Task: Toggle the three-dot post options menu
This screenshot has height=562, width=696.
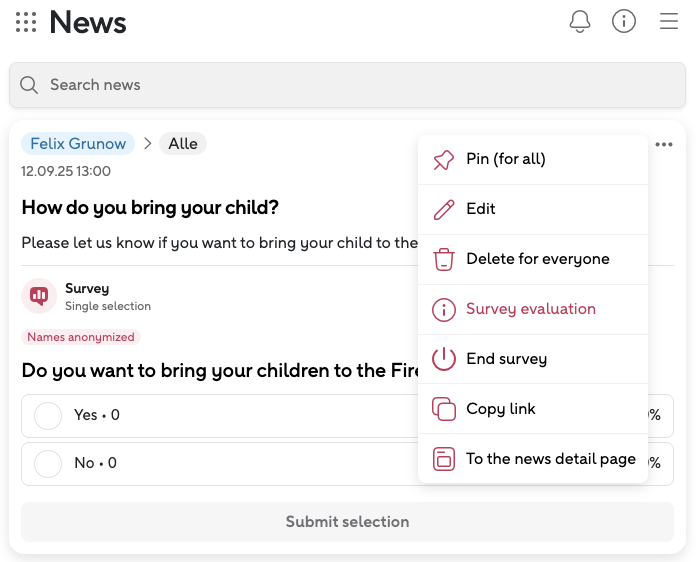Action: (x=664, y=145)
